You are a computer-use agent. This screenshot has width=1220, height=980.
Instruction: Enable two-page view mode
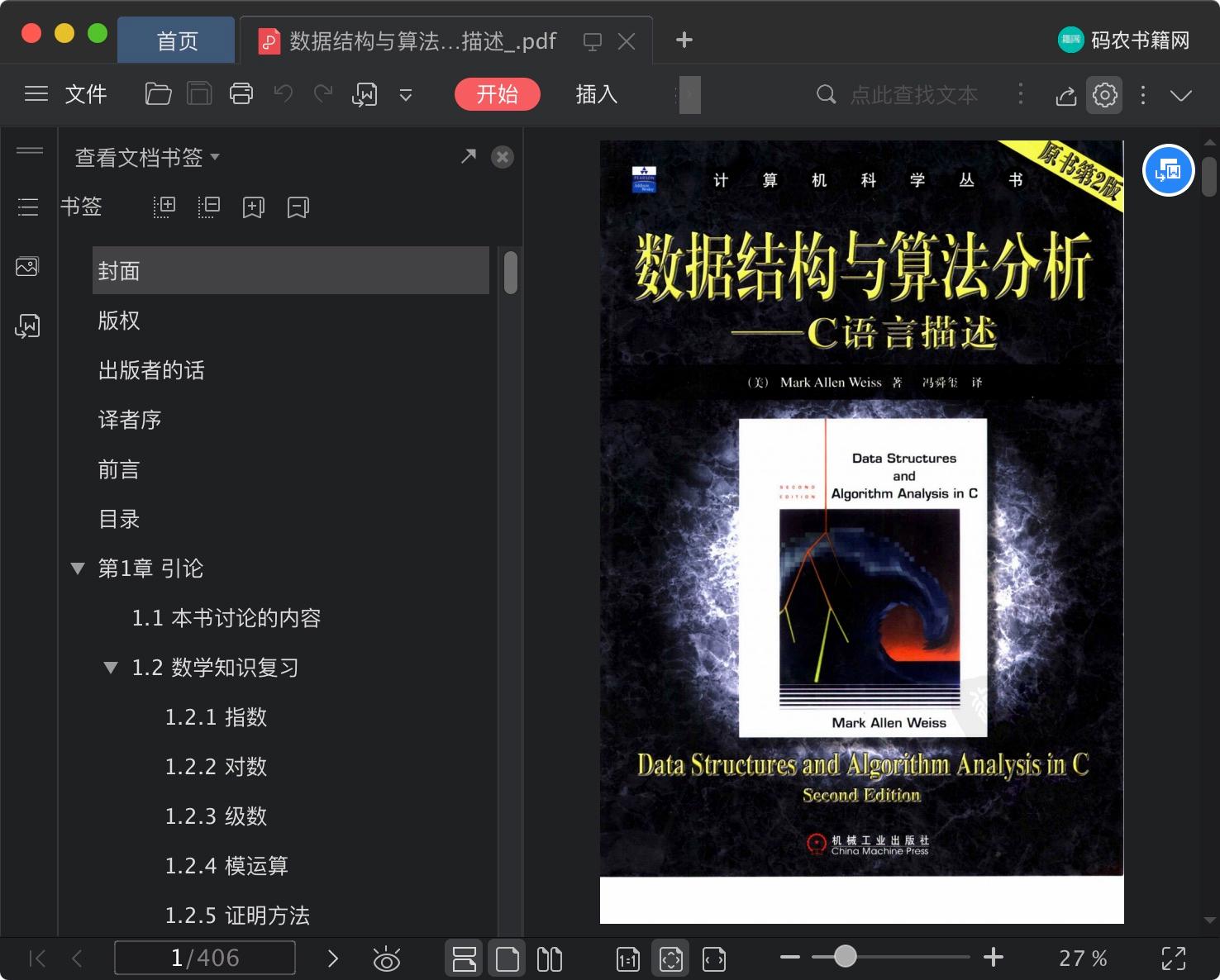point(549,959)
